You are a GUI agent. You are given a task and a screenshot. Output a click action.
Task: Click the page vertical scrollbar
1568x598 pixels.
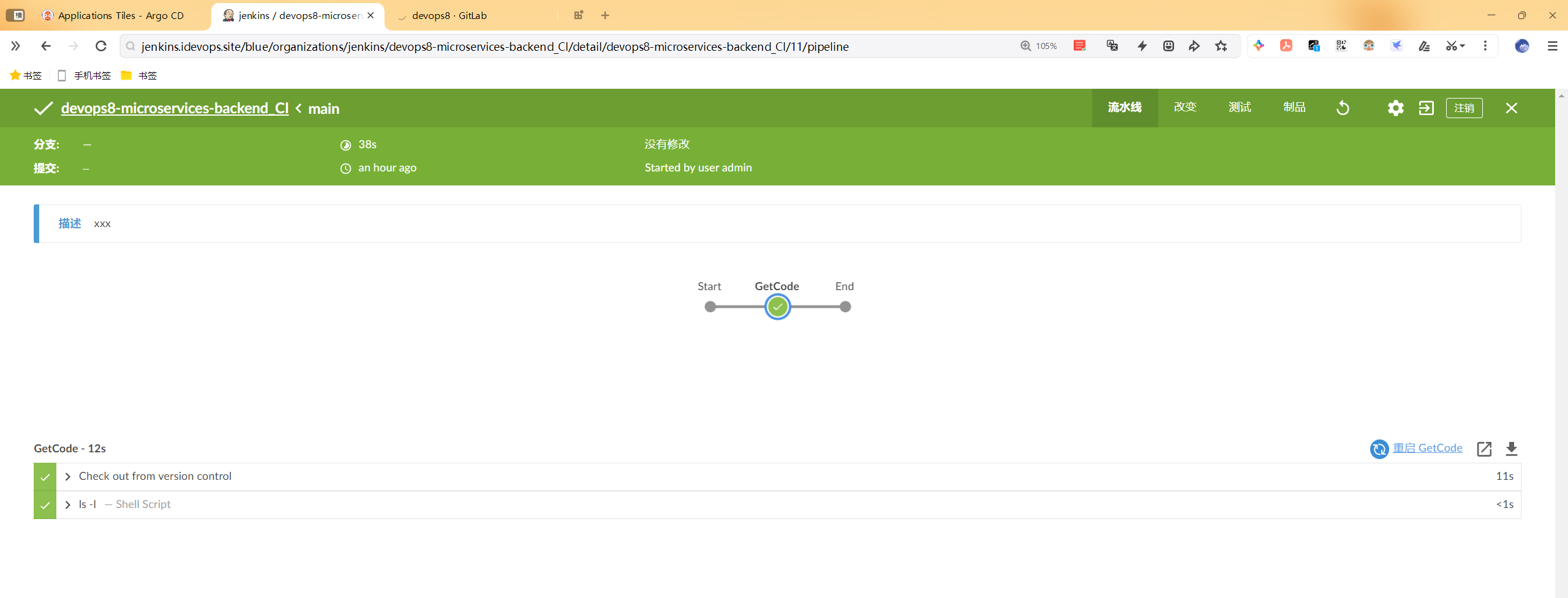1561,343
